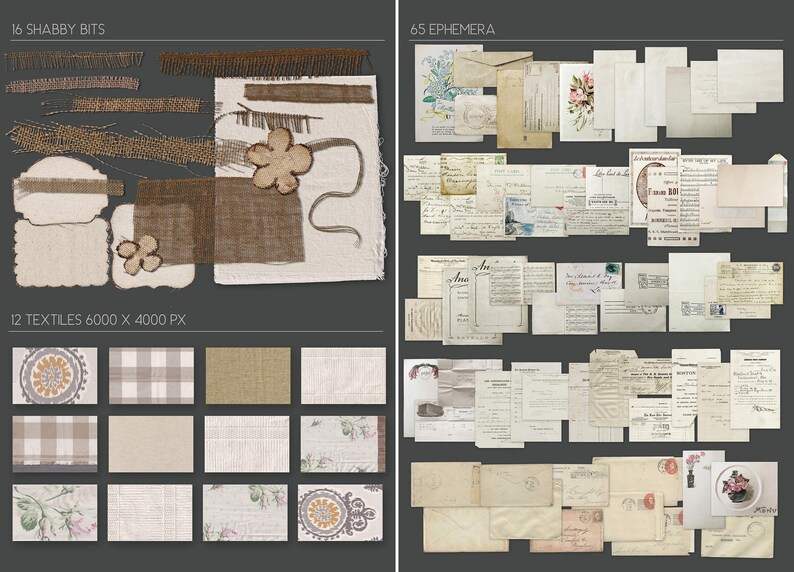The height and width of the screenshot is (572, 794).
Task: Select the large burlap flower embellishment
Action: point(280,160)
